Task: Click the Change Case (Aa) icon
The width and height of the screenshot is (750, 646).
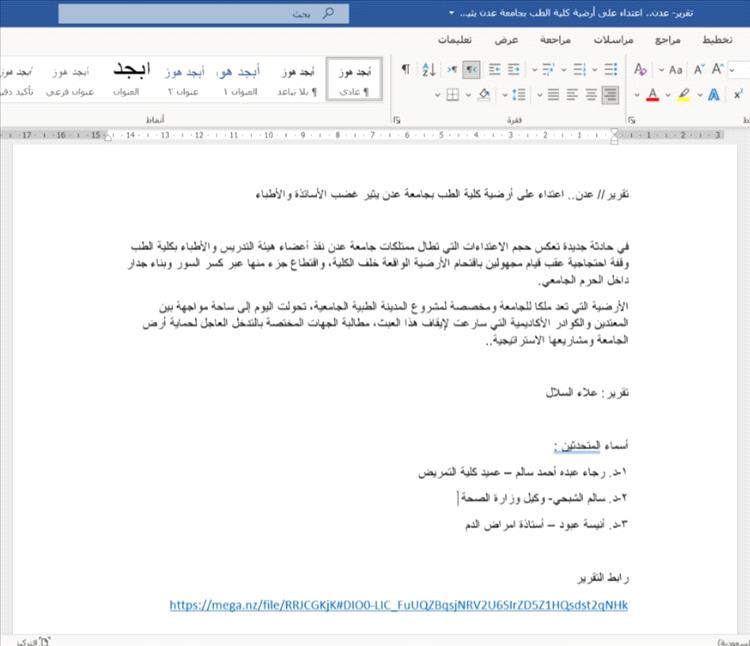Action: click(x=675, y=70)
